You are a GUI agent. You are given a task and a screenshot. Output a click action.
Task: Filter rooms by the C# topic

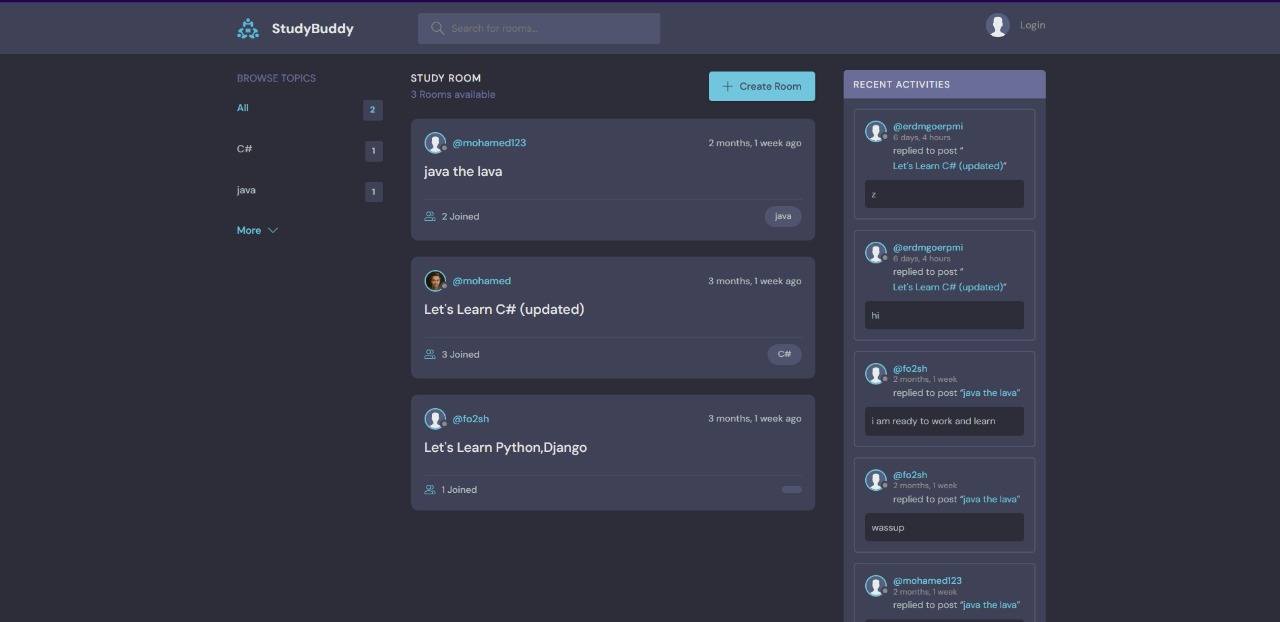[x=244, y=149]
